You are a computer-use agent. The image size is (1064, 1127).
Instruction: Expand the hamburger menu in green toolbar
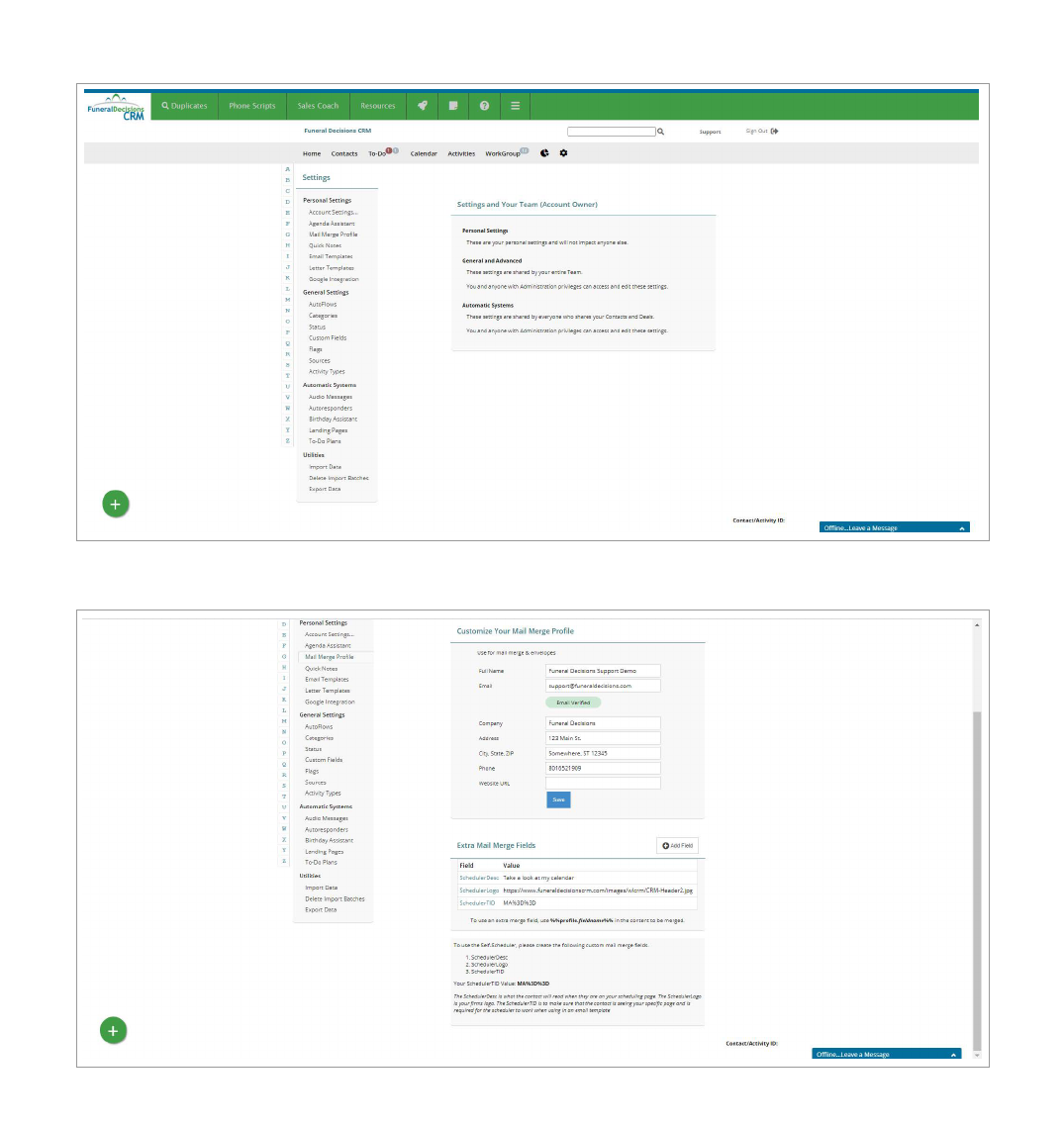coord(515,106)
